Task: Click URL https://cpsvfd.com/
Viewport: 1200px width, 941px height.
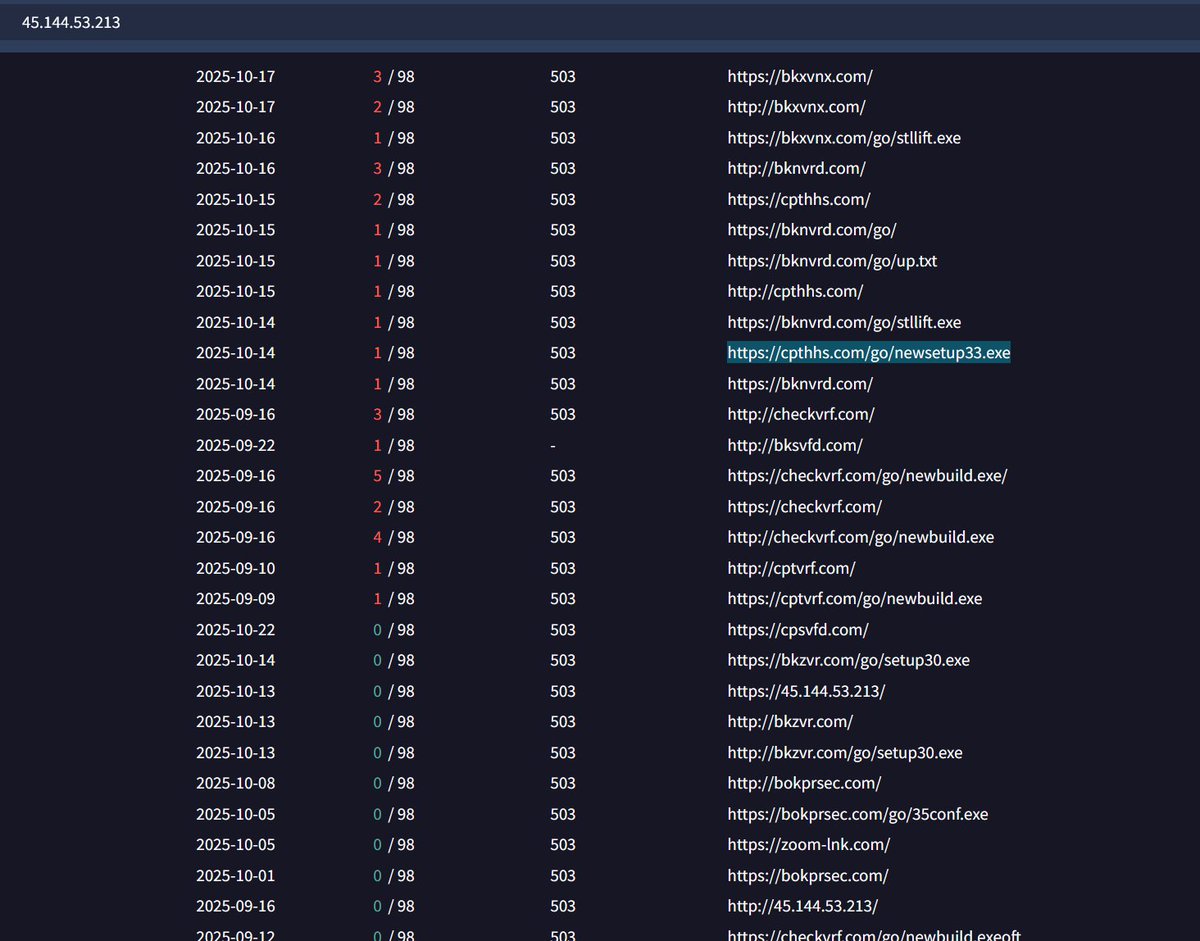Action: click(798, 630)
